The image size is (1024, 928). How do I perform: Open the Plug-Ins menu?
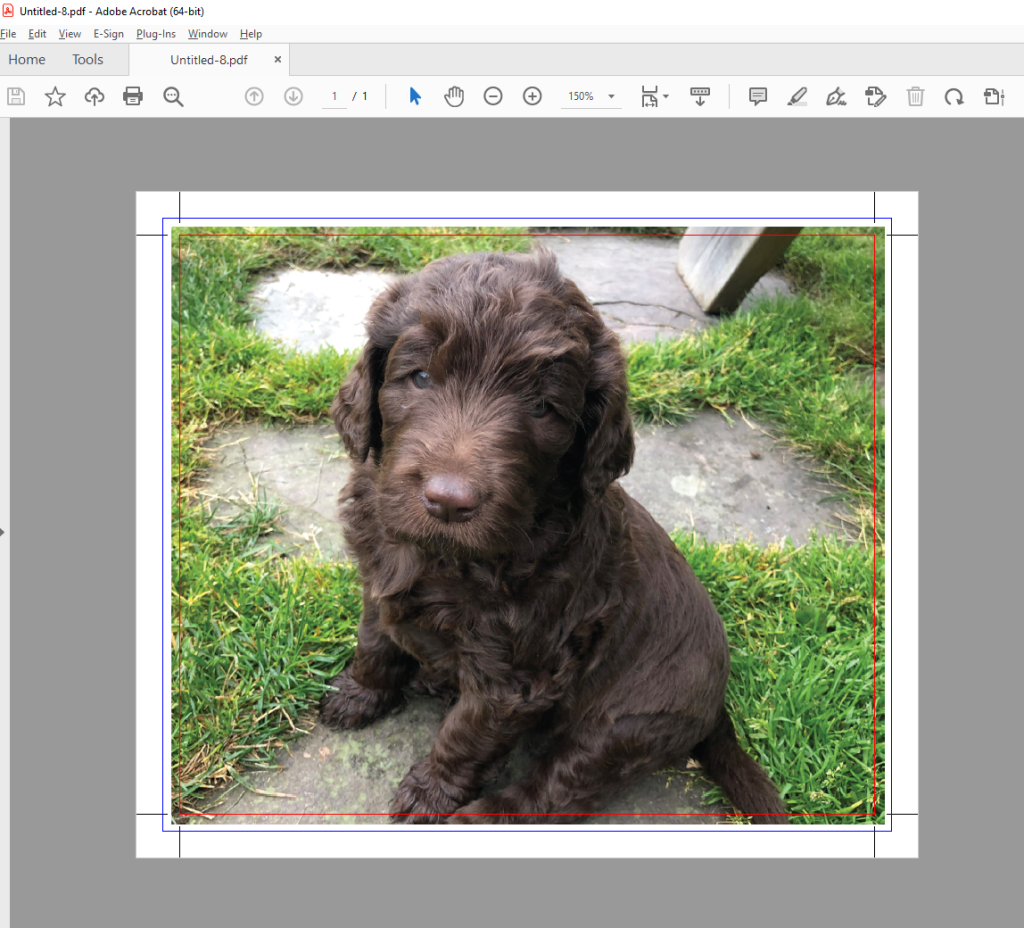point(156,34)
